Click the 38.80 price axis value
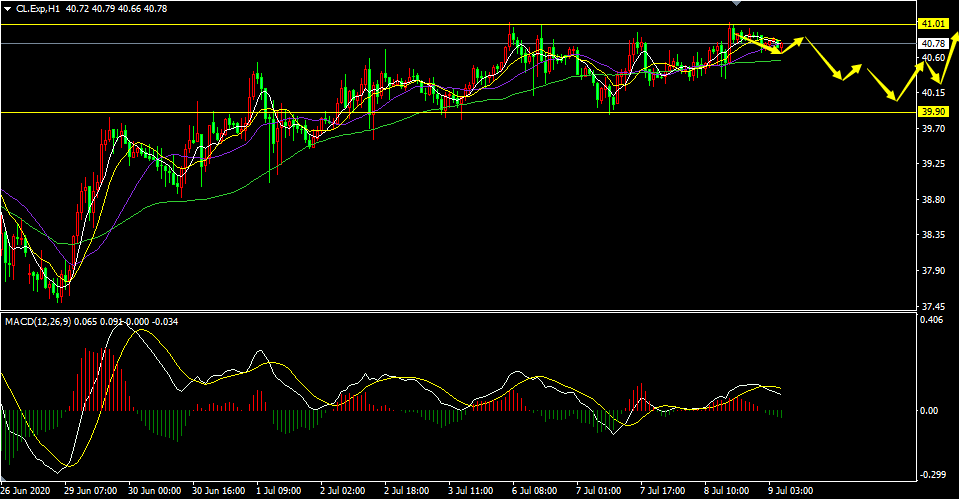The image size is (959, 499). 933,199
